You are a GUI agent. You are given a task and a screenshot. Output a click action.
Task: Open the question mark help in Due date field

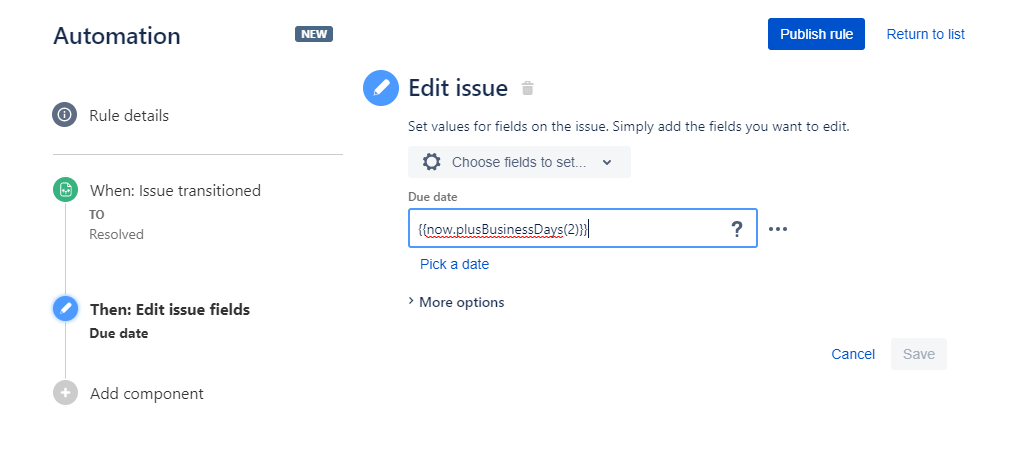[736, 229]
